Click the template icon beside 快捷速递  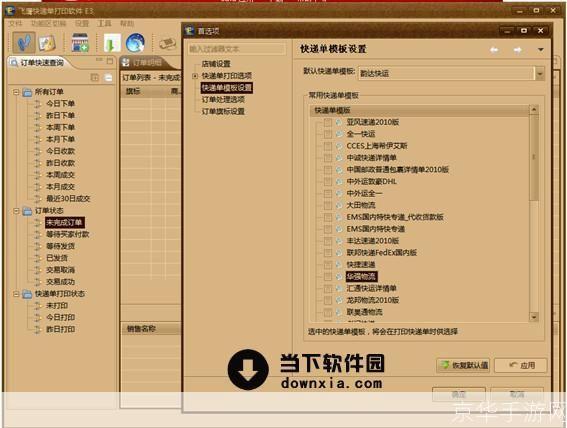[x=339, y=265]
